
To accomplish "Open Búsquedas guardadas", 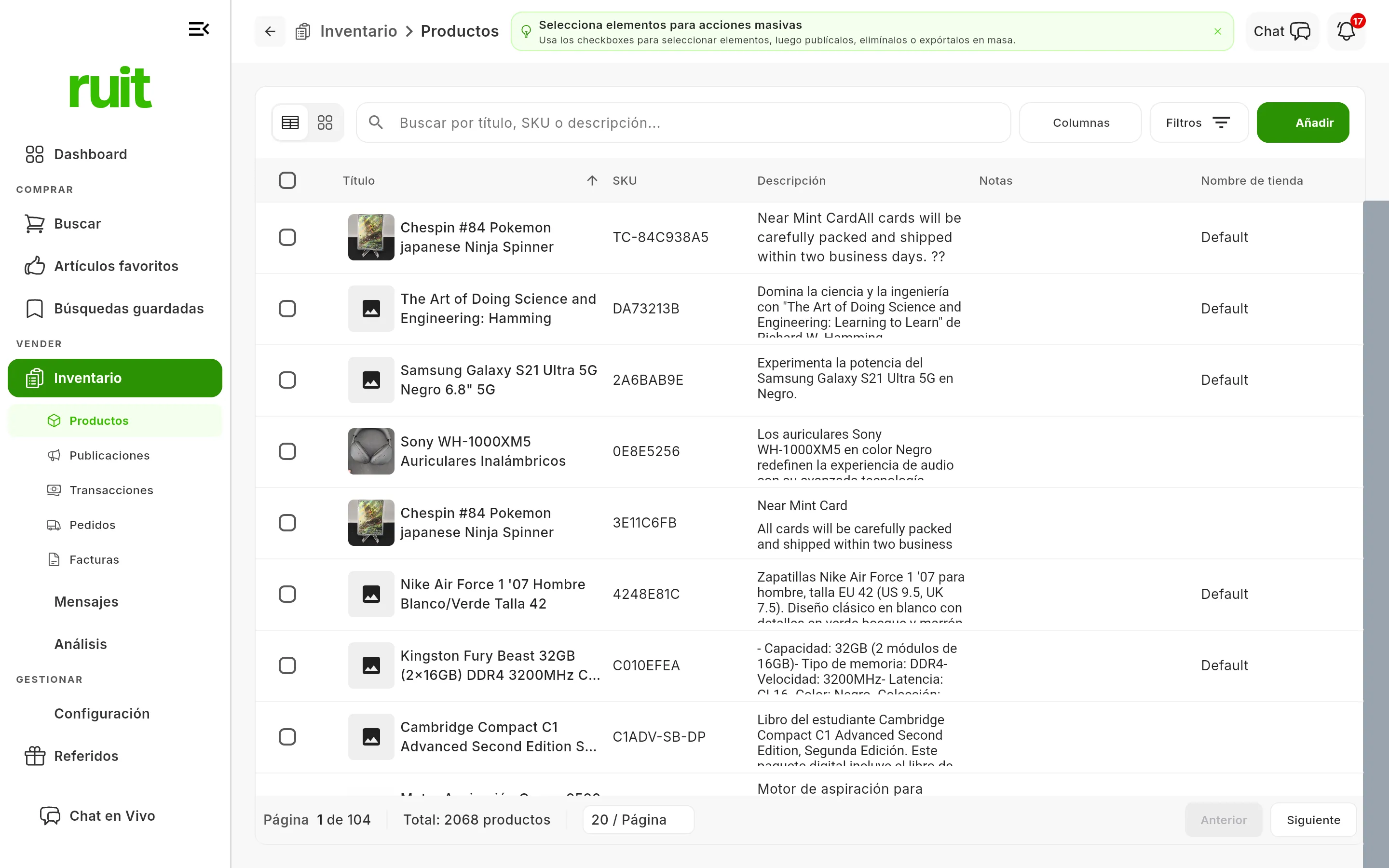I will [x=115, y=308].
